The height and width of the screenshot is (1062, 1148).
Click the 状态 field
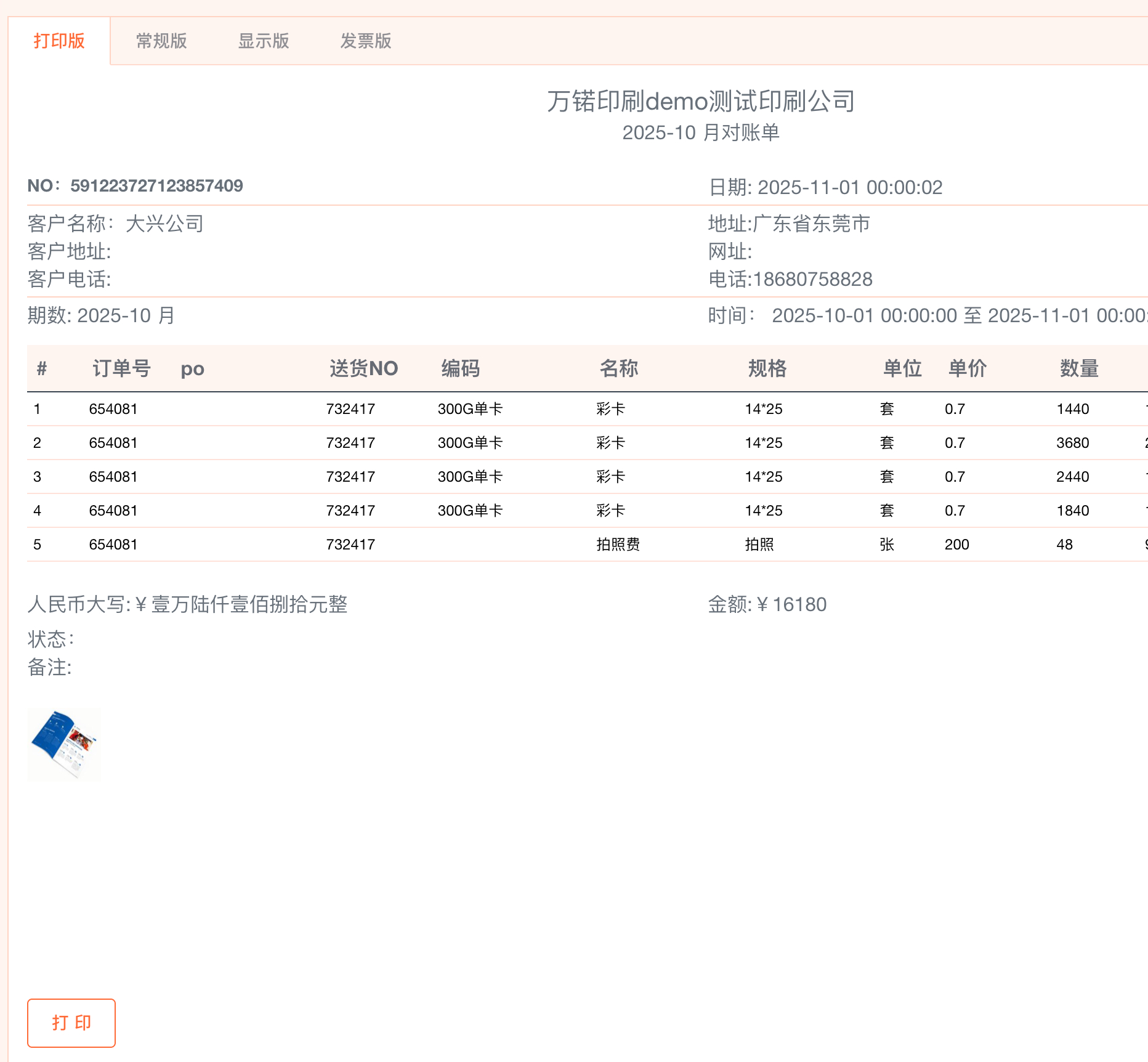pos(48,639)
